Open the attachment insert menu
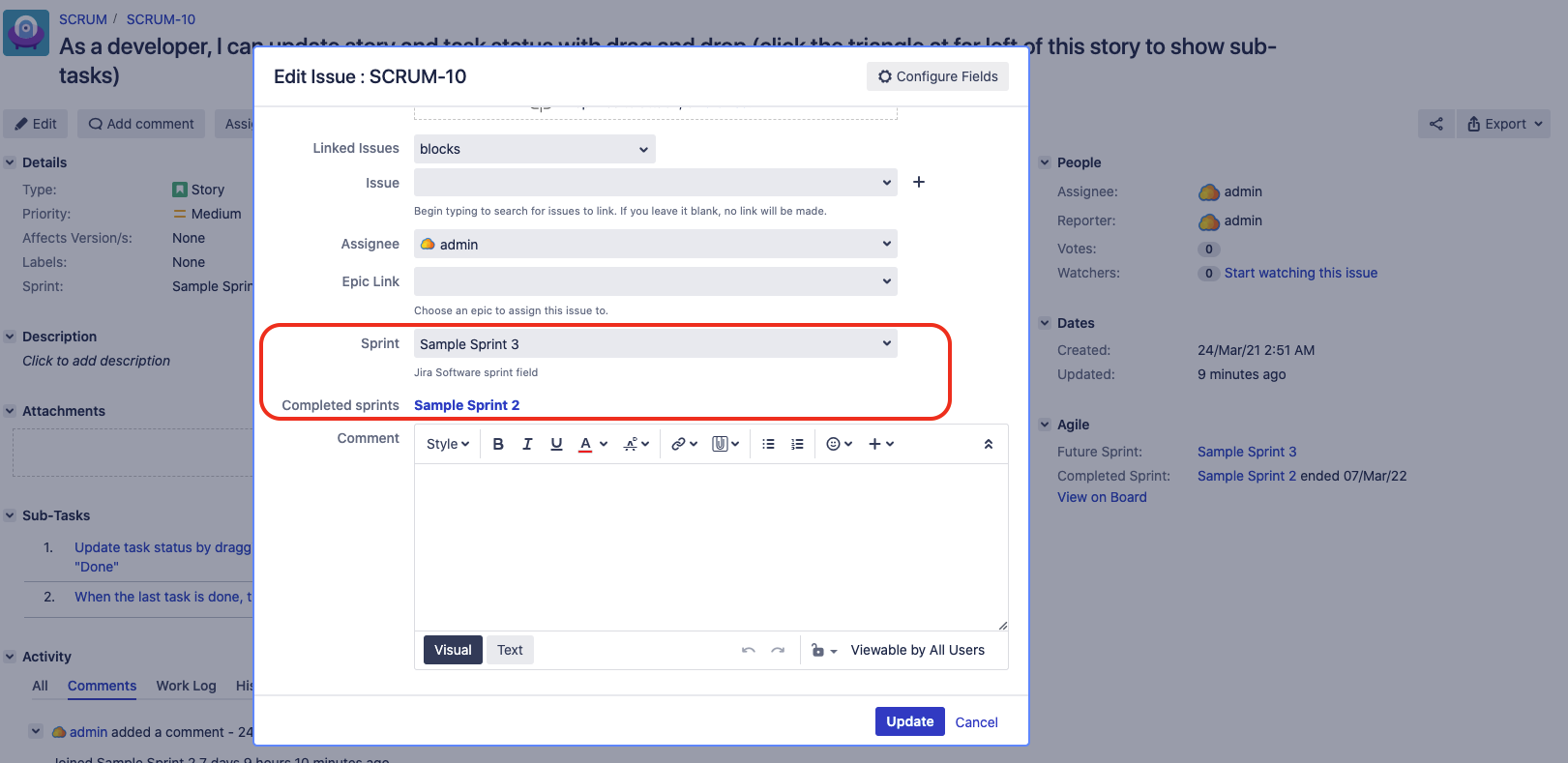The width and height of the screenshot is (1568, 763). (725, 444)
